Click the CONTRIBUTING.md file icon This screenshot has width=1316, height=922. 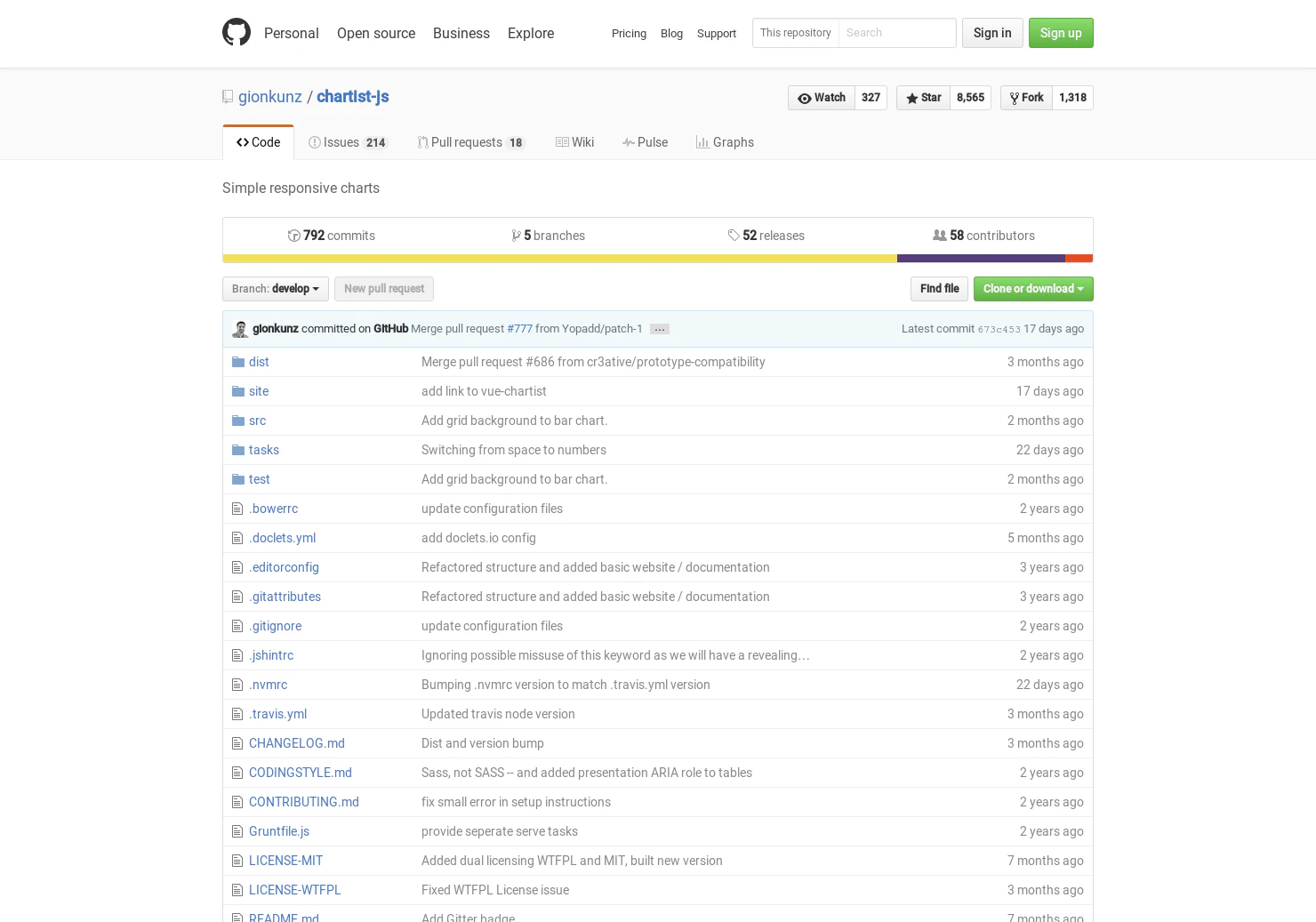(237, 802)
